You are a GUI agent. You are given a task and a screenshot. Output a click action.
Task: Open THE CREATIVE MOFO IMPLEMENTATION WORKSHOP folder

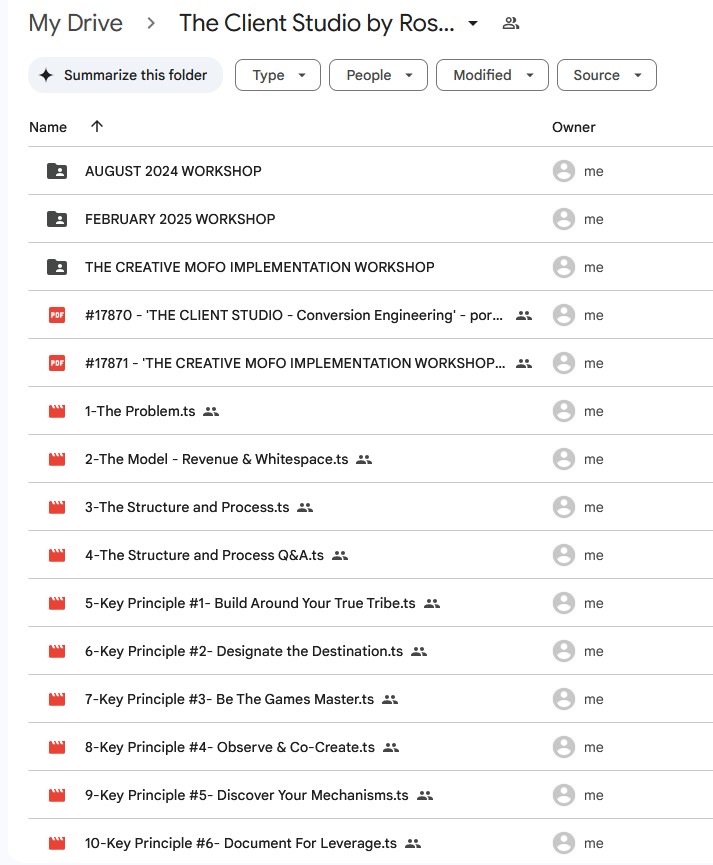(x=259, y=267)
